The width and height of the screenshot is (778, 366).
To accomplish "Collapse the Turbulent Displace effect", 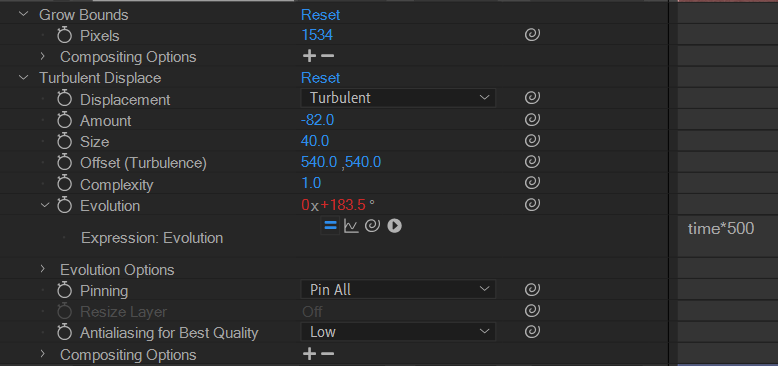I will [x=23, y=78].
